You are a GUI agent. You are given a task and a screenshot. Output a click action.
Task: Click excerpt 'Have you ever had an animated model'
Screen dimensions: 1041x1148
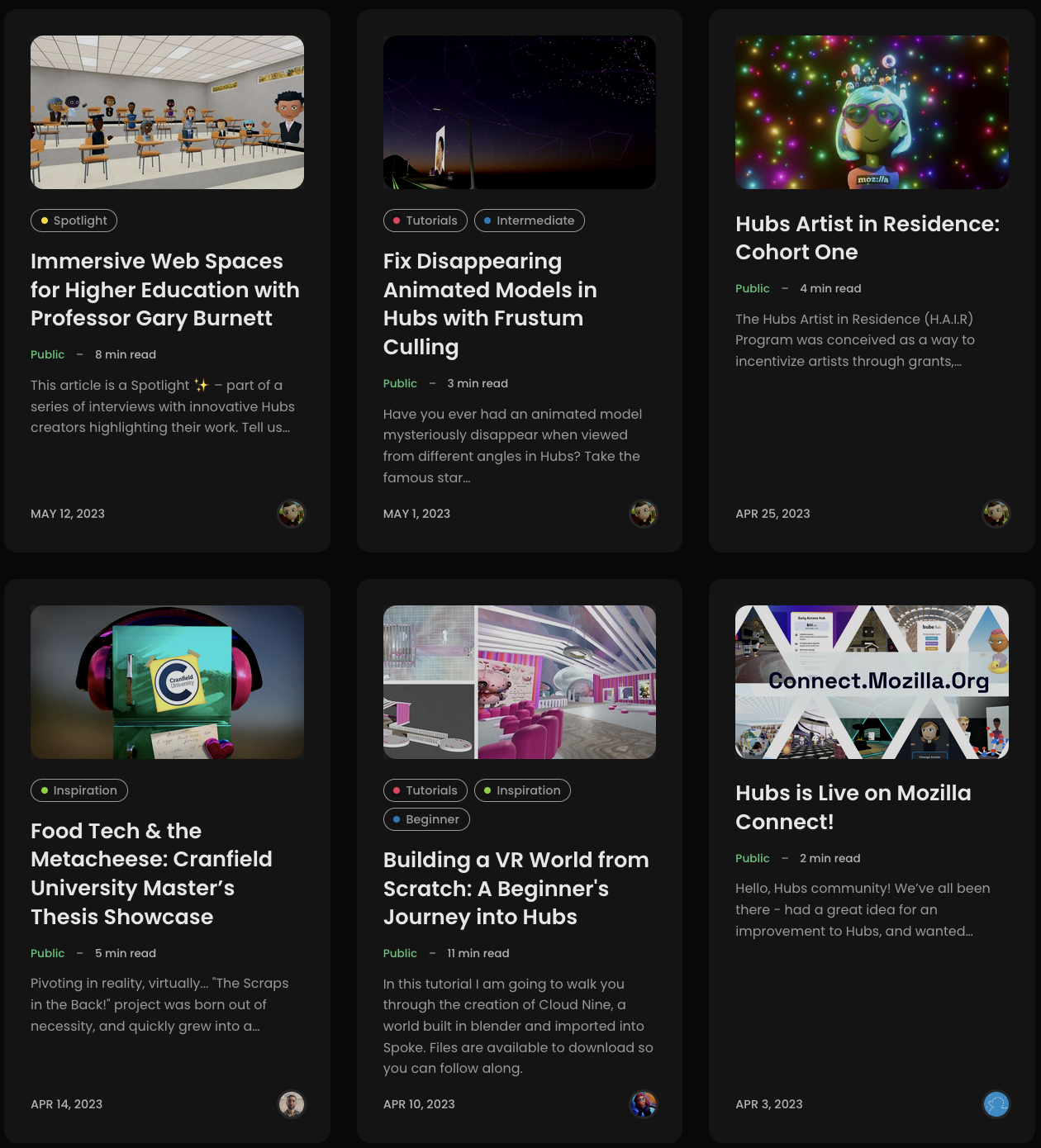click(x=512, y=446)
